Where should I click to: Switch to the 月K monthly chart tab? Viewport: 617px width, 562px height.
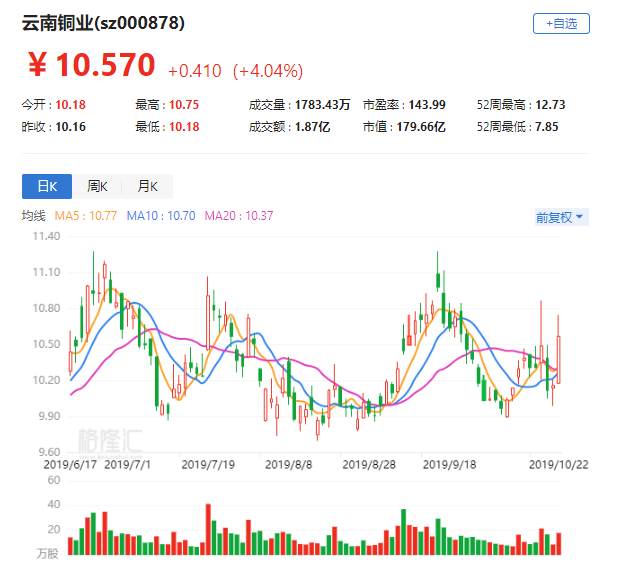pyautogui.click(x=147, y=186)
